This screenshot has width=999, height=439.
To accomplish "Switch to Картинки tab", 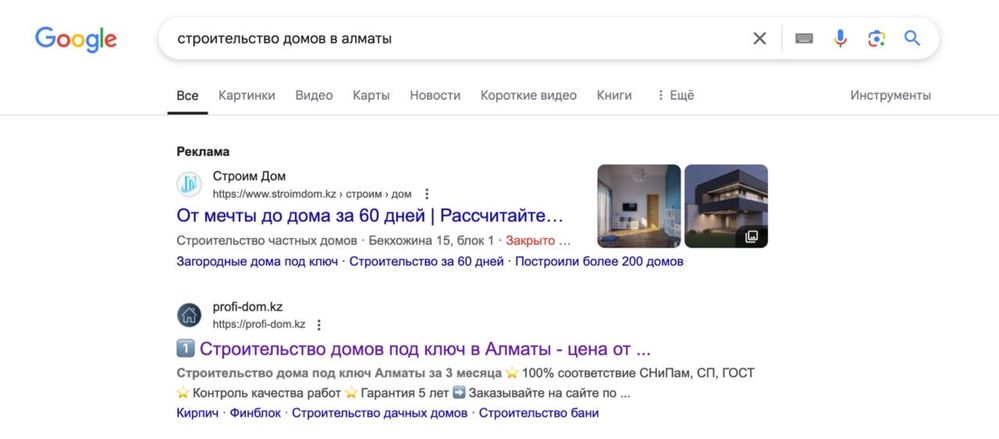I will tap(247, 96).
